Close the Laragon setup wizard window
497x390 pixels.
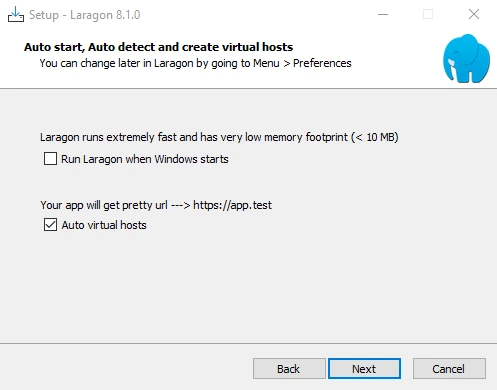tap(474, 14)
